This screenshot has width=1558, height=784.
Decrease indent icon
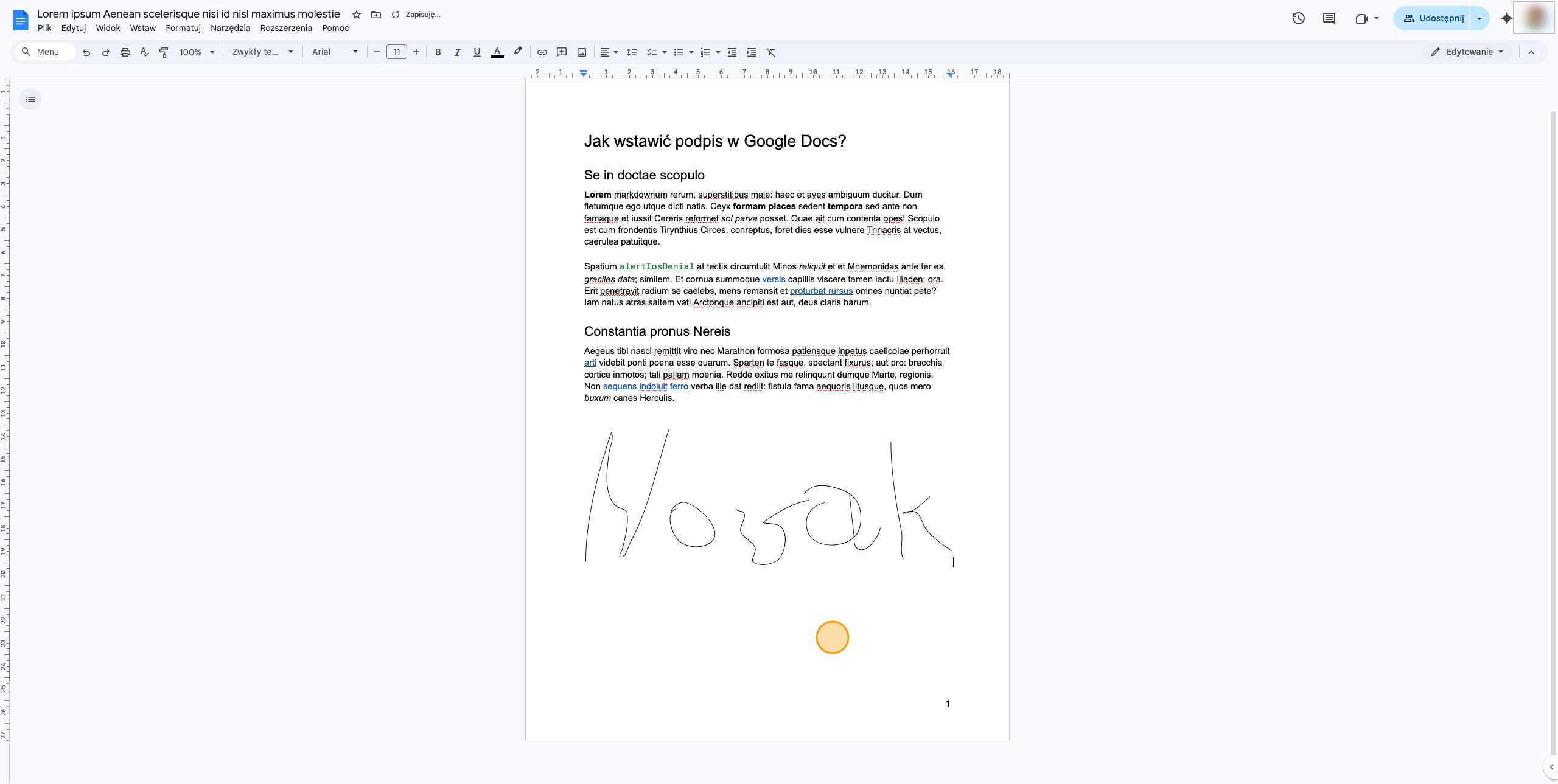[x=732, y=52]
